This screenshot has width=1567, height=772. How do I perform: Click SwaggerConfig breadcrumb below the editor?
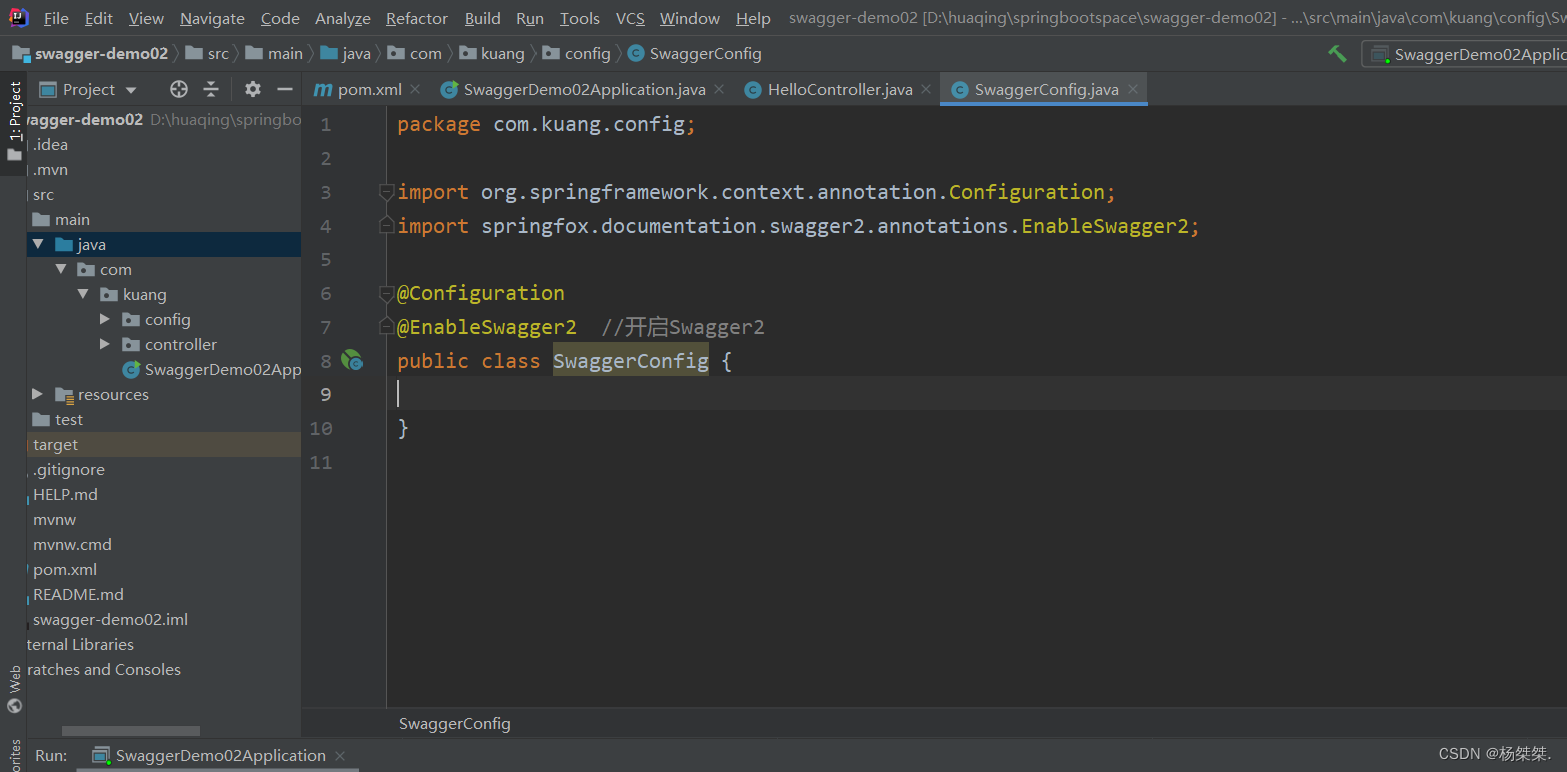(x=455, y=724)
